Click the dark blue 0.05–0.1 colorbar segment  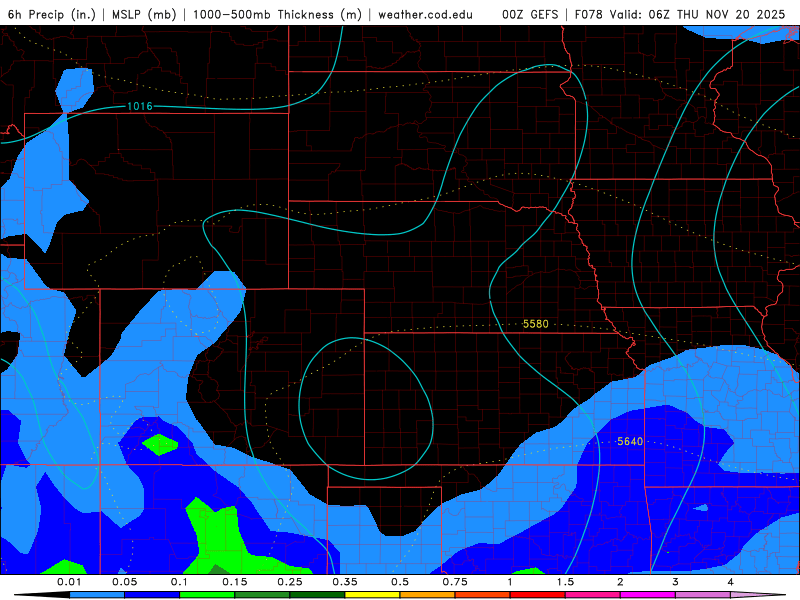(152, 595)
